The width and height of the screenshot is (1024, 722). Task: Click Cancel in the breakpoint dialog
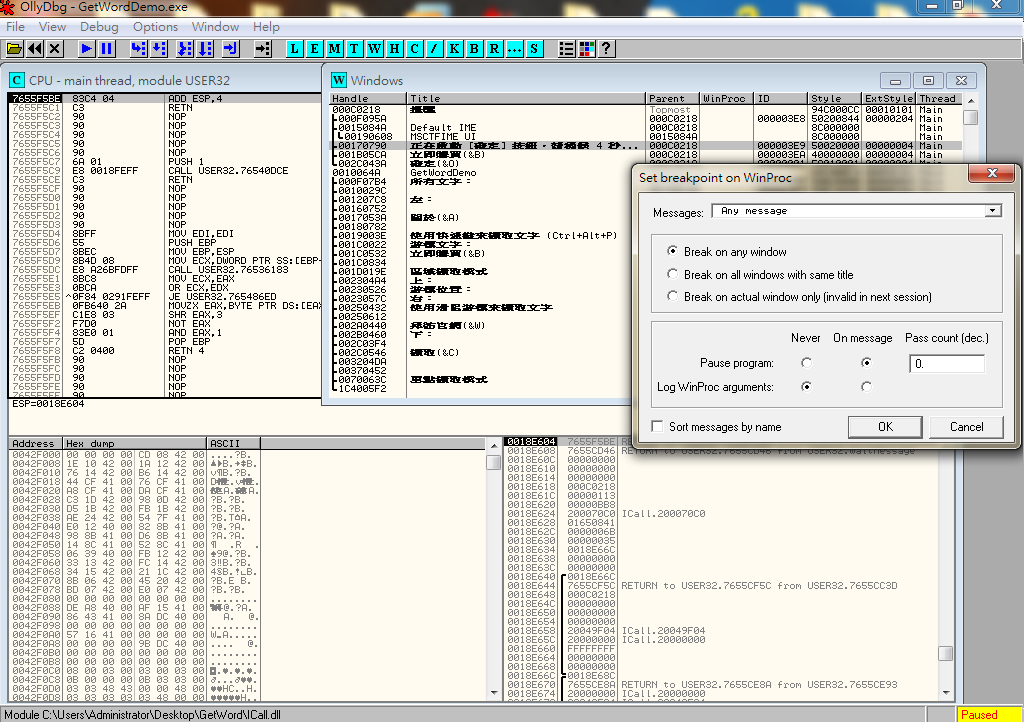click(966, 427)
